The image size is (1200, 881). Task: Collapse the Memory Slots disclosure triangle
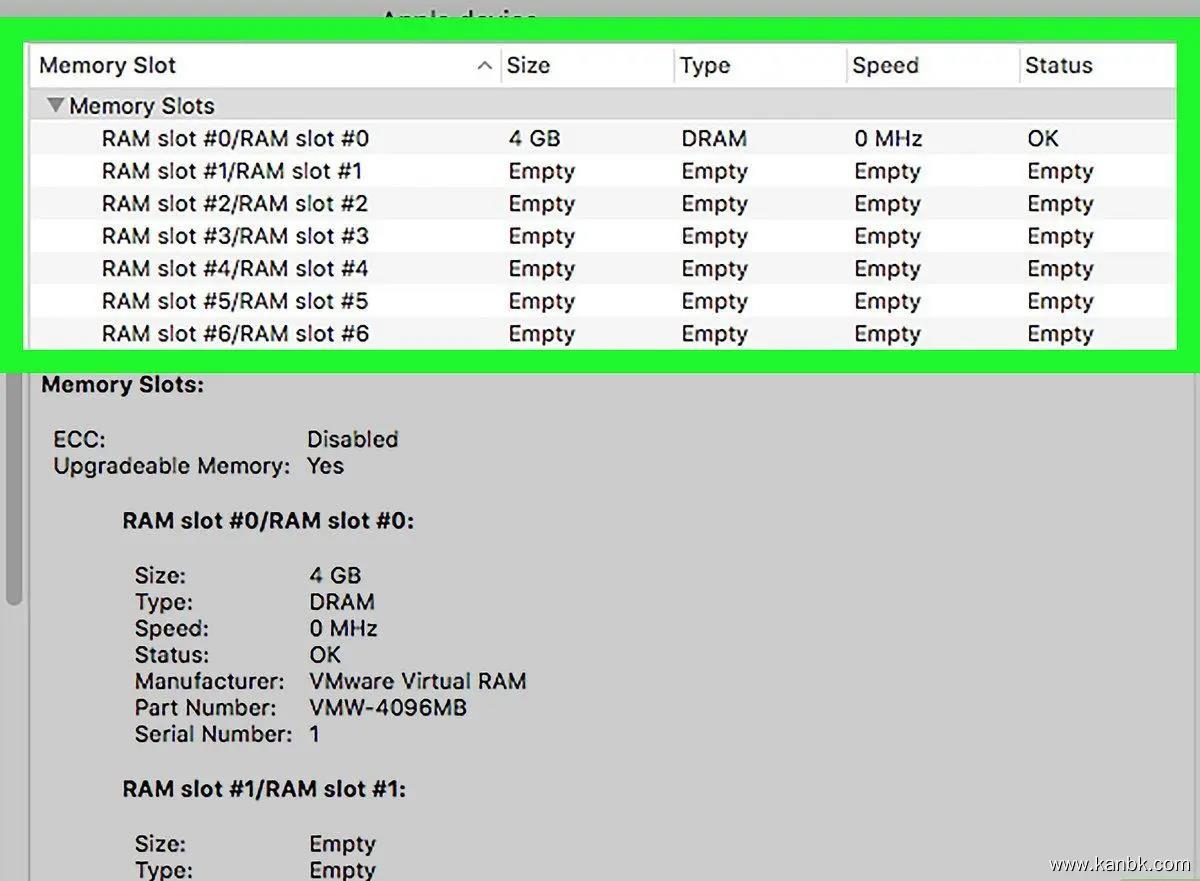click(x=56, y=105)
